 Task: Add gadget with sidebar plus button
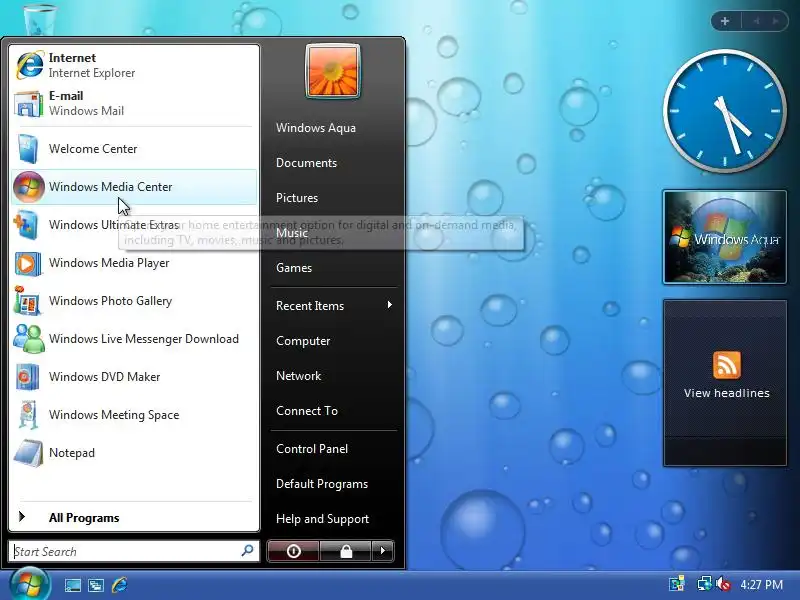[725, 21]
